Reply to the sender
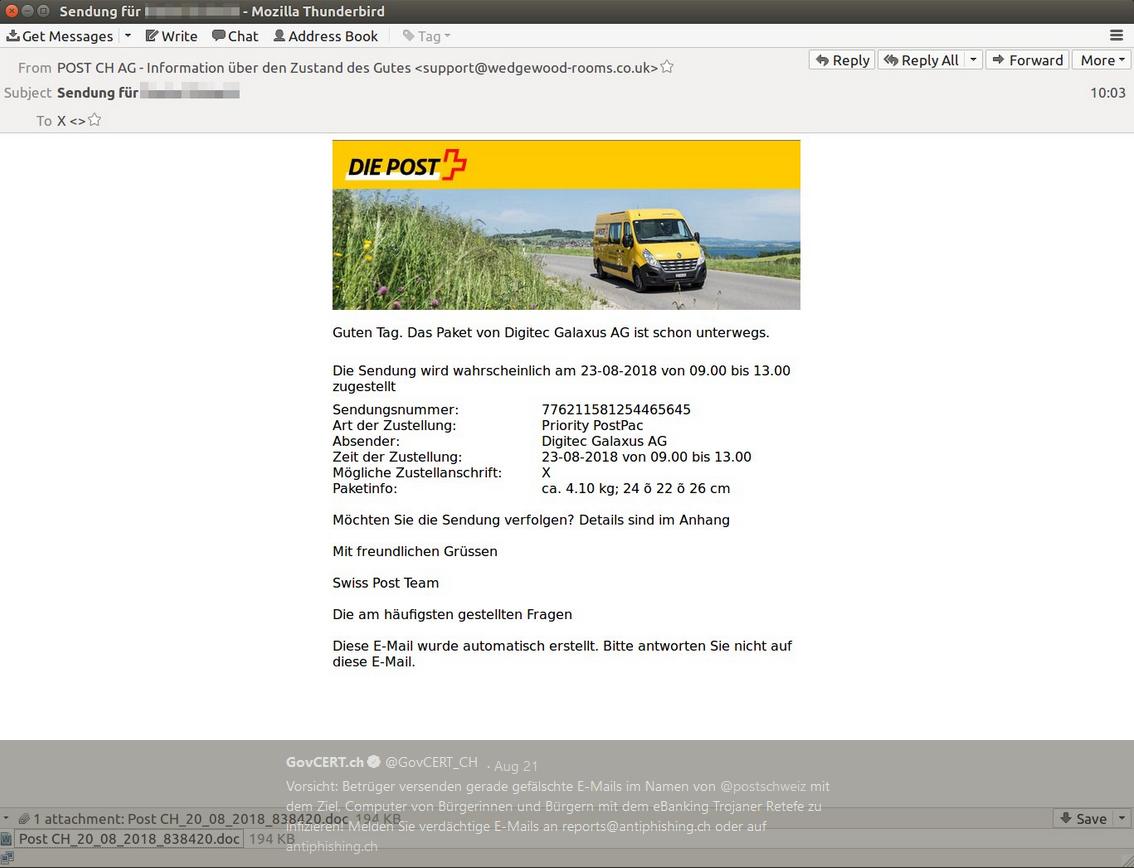Screen dimensions: 1134x868 point(843,60)
